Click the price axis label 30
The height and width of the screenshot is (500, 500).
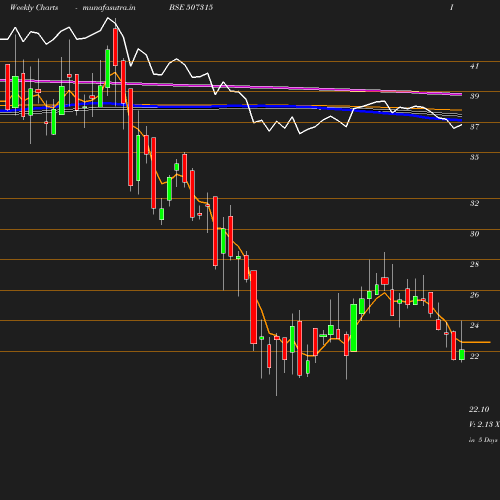pos(474,234)
